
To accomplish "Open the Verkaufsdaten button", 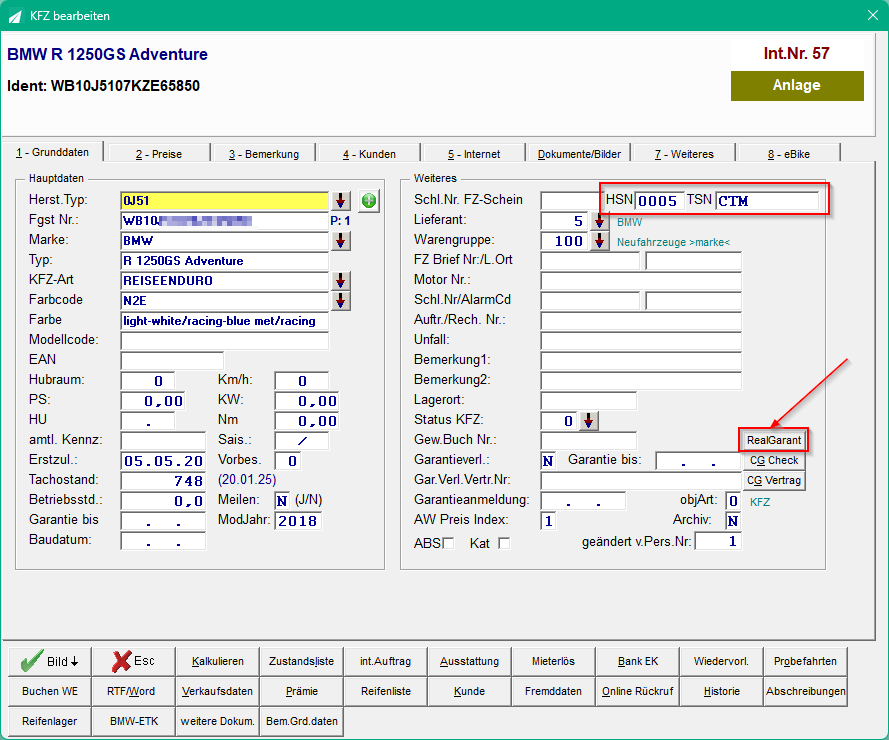I will point(218,691).
